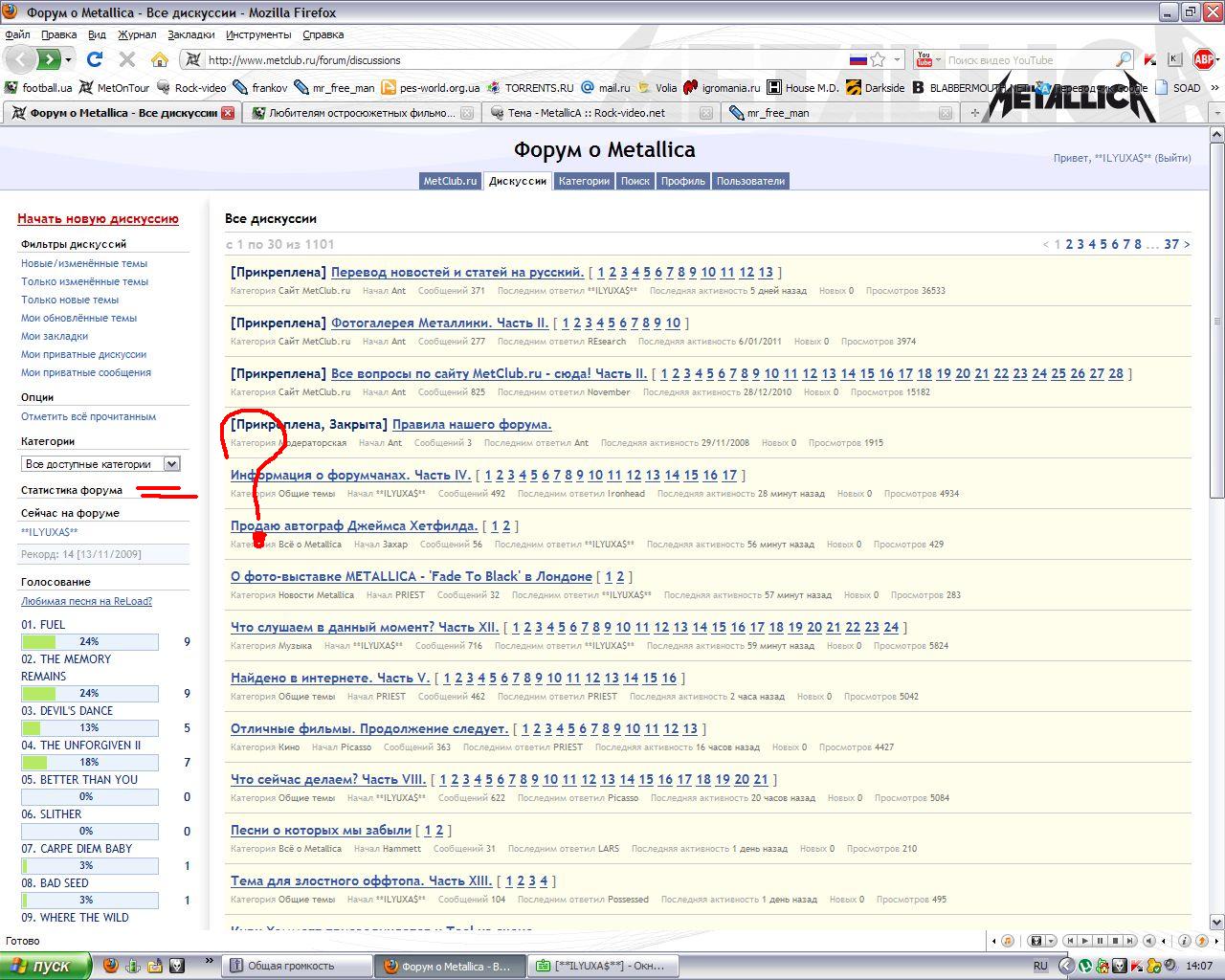Click the Adblock Plus ABP icon

click(1203, 59)
